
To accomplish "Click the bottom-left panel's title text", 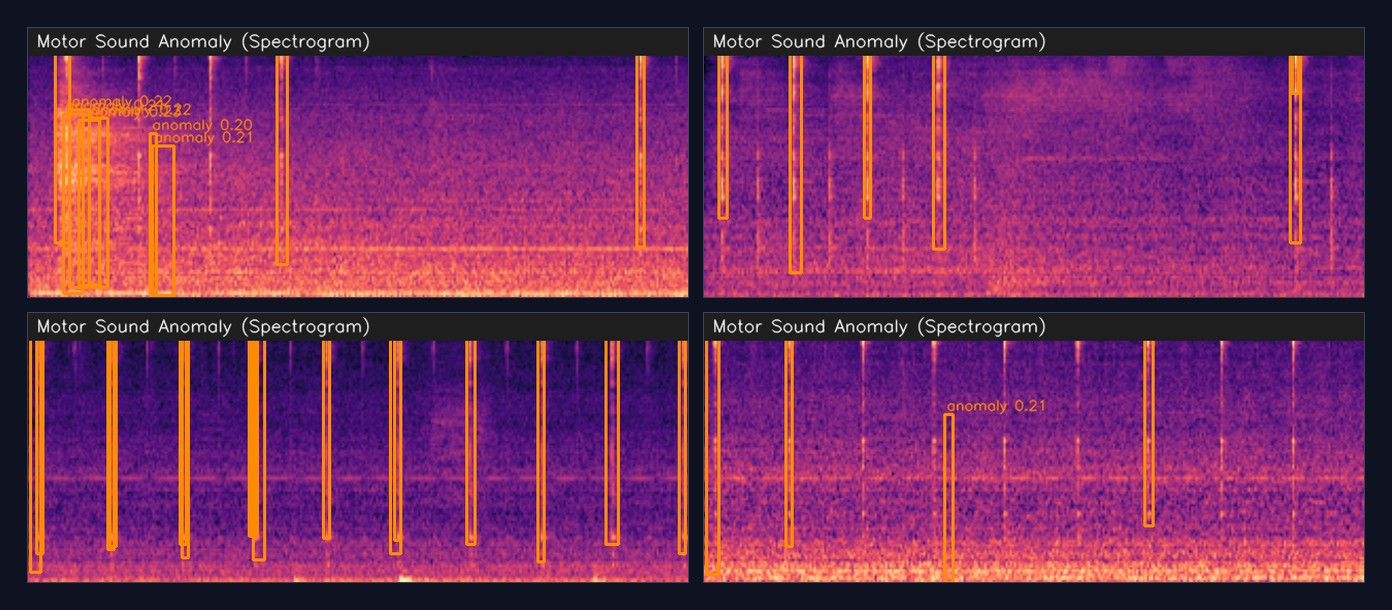I will point(204,327).
